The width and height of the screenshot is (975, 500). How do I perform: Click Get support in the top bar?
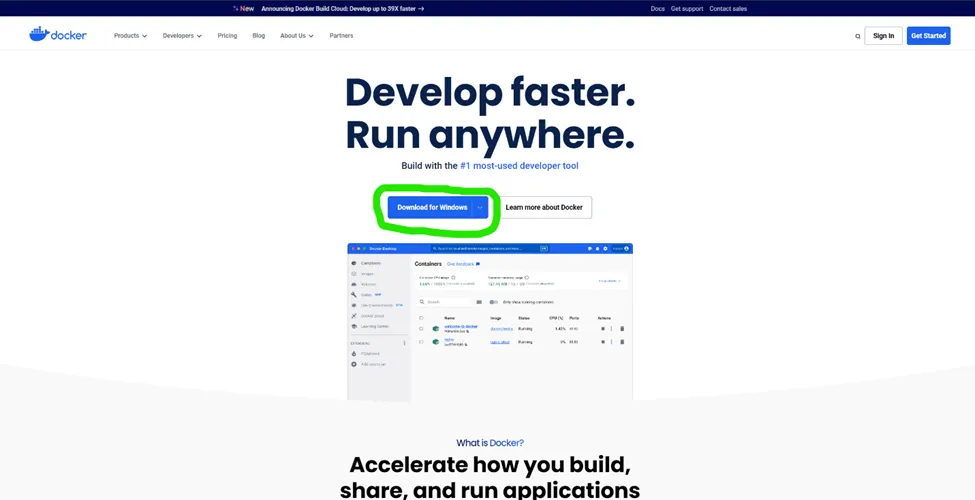pyautogui.click(x=687, y=9)
